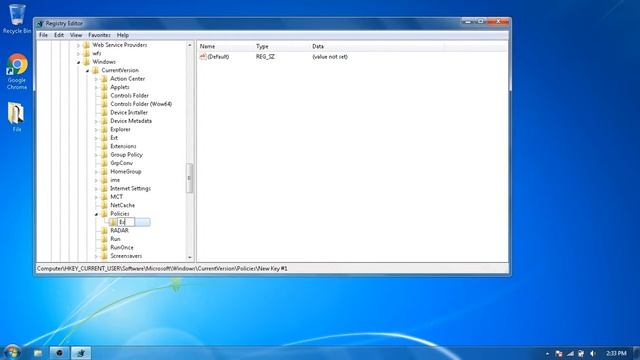Image resolution: width=640 pixels, height=360 pixels.
Task: Select the Controls Folder key
Action: tap(129, 96)
